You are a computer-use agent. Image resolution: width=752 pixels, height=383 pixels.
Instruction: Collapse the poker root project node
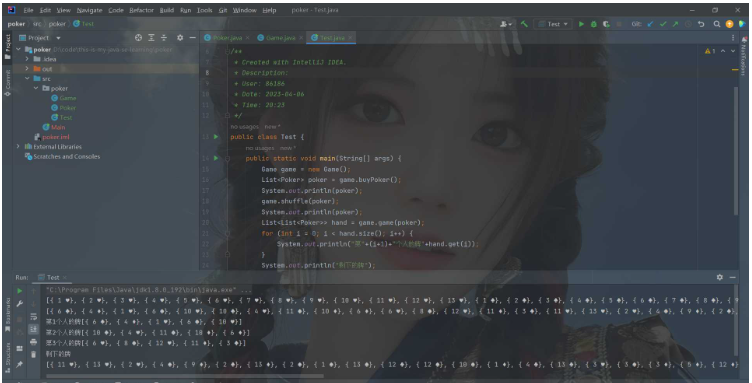point(19,49)
